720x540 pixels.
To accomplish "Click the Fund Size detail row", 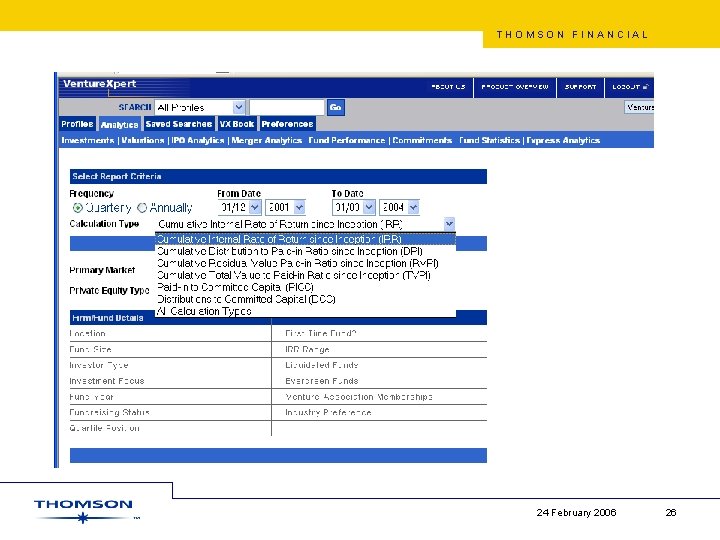I will pos(170,349).
